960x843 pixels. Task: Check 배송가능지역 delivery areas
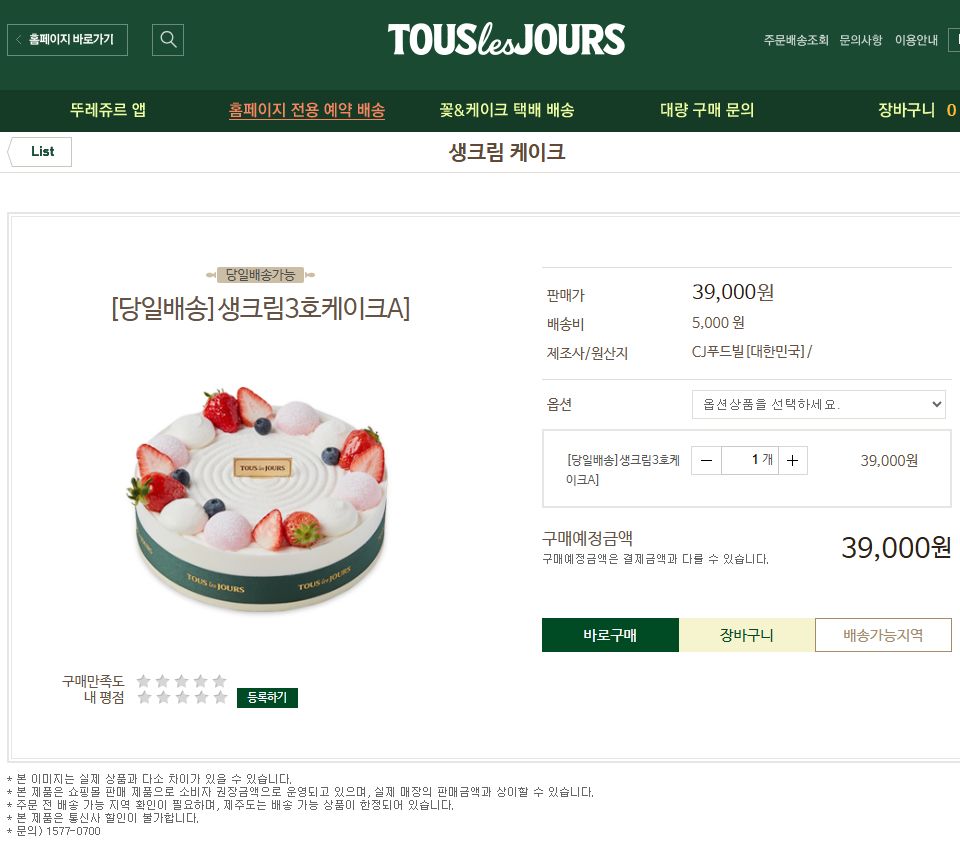pos(883,635)
